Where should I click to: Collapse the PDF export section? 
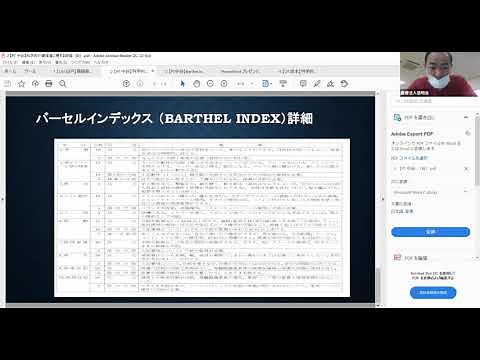[466, 117]
